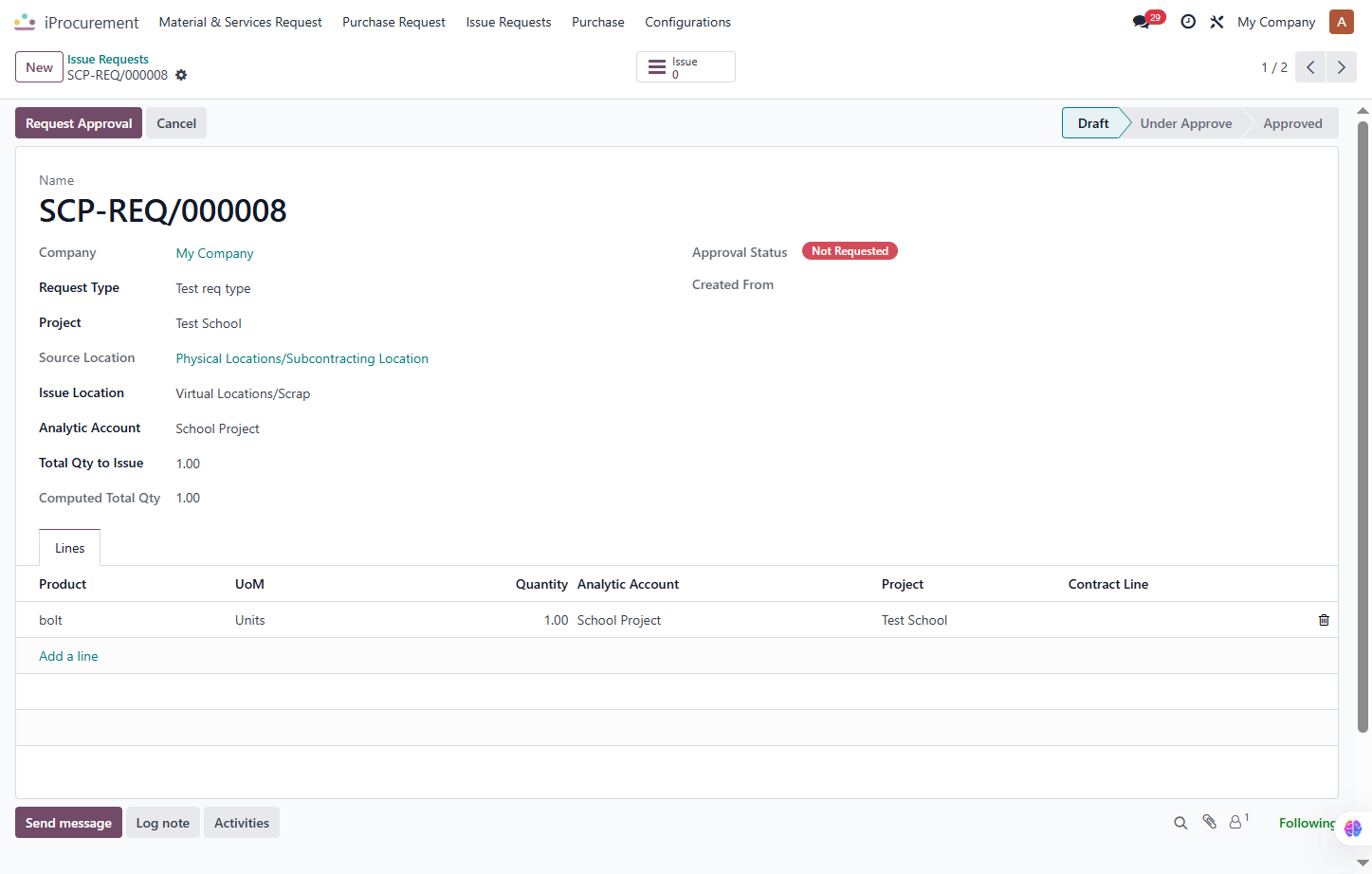Image resolution: width=1372 pixels, height=874 pixels.
Task: Open the floating brain assistant icon
Action: click(x=1353, y=828)
